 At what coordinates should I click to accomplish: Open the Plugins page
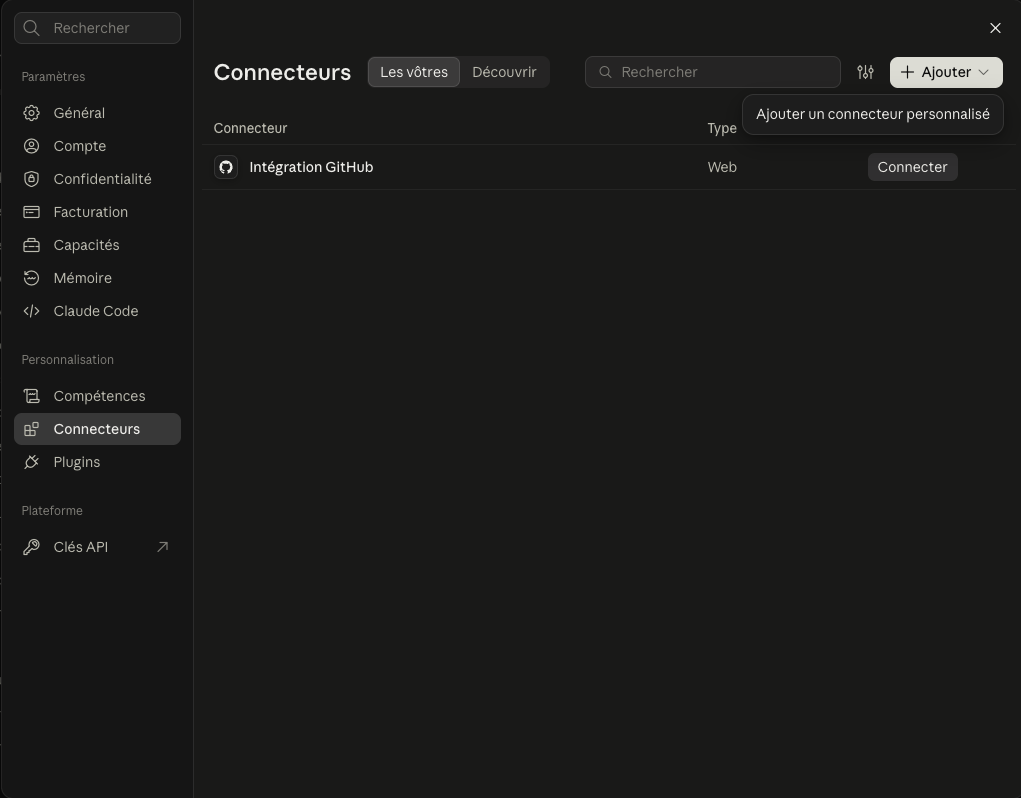pos(97,462)
